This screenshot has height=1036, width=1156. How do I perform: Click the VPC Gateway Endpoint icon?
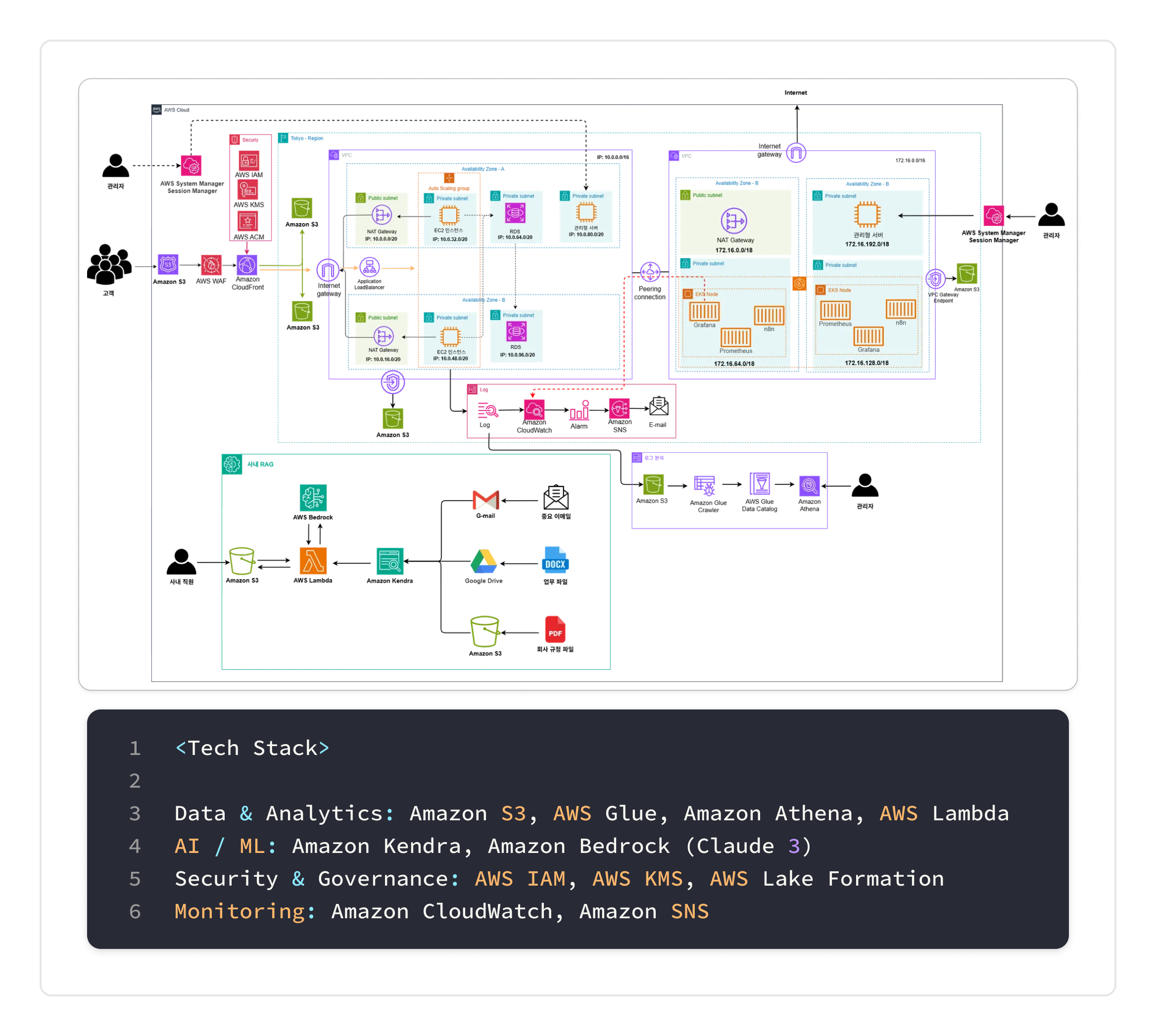(935, 279)
